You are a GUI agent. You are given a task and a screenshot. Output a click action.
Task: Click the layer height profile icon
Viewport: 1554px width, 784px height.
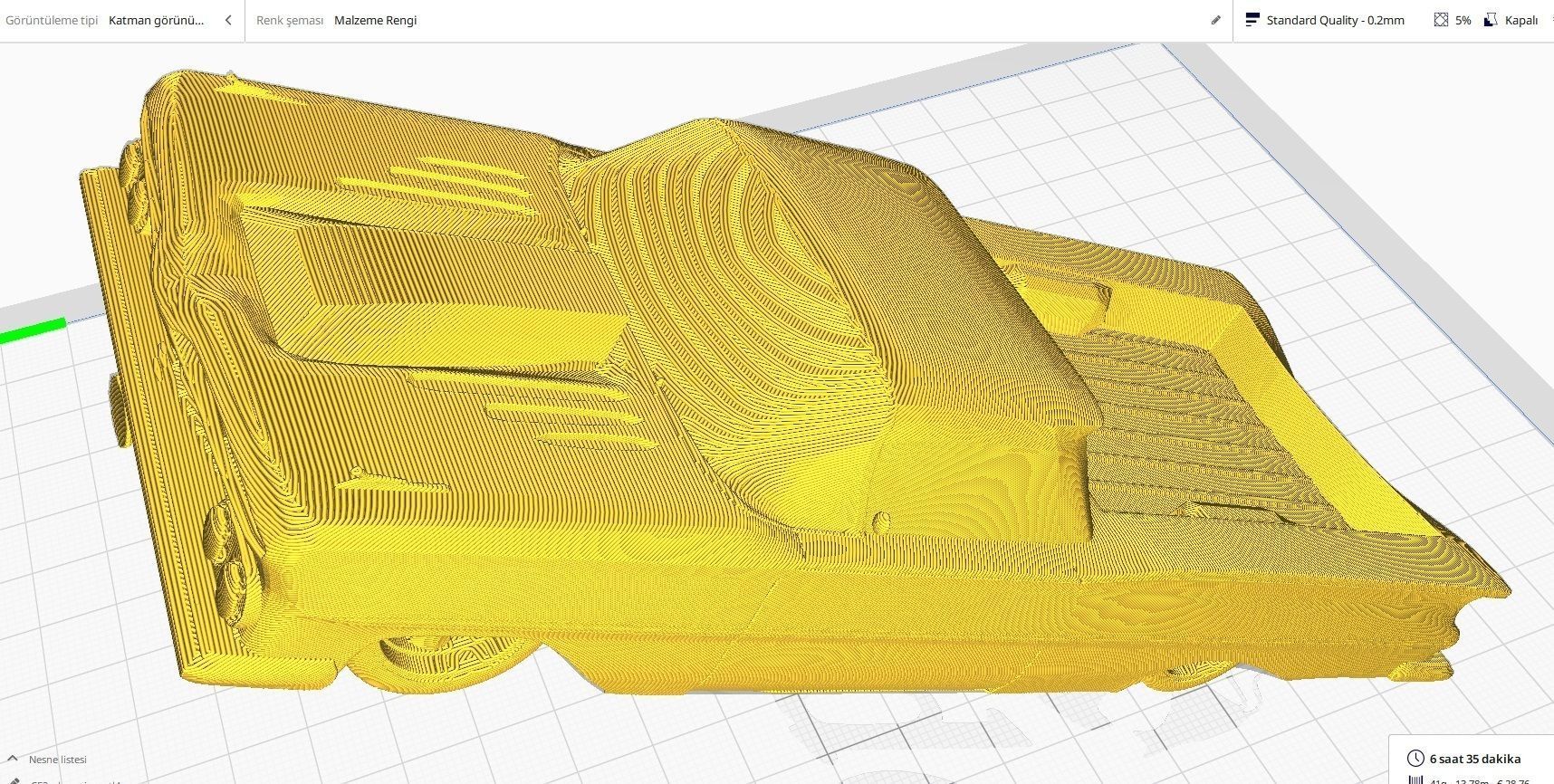pos(1252,19)
